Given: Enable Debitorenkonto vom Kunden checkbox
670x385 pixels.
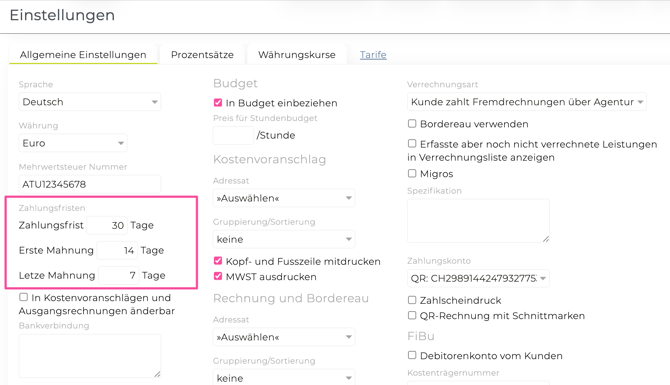Looking at the screenshot, I should [412, 355].
